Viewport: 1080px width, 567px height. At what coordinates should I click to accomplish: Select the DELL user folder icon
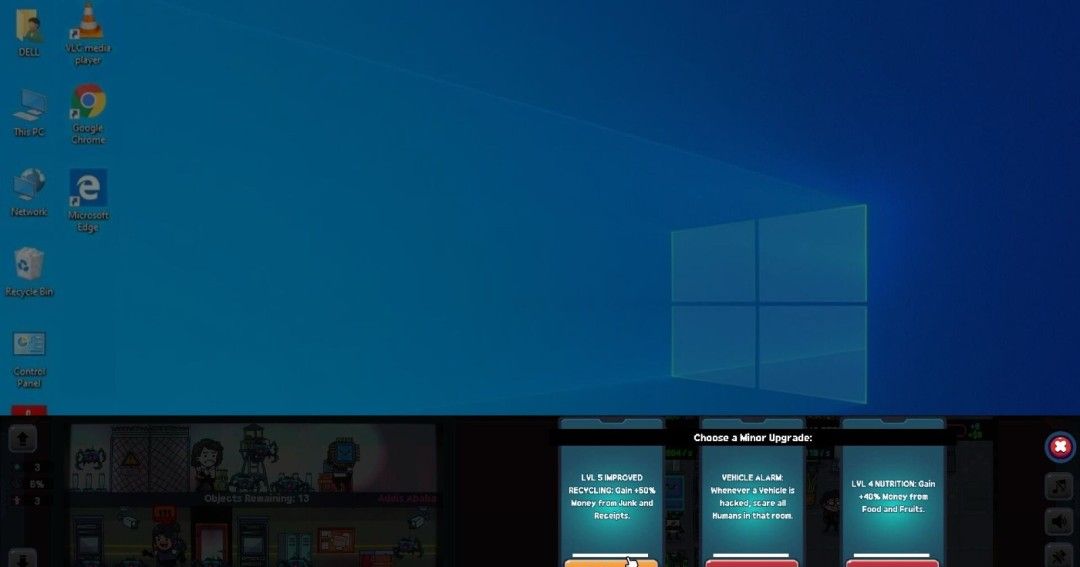(x=29, y=27)
